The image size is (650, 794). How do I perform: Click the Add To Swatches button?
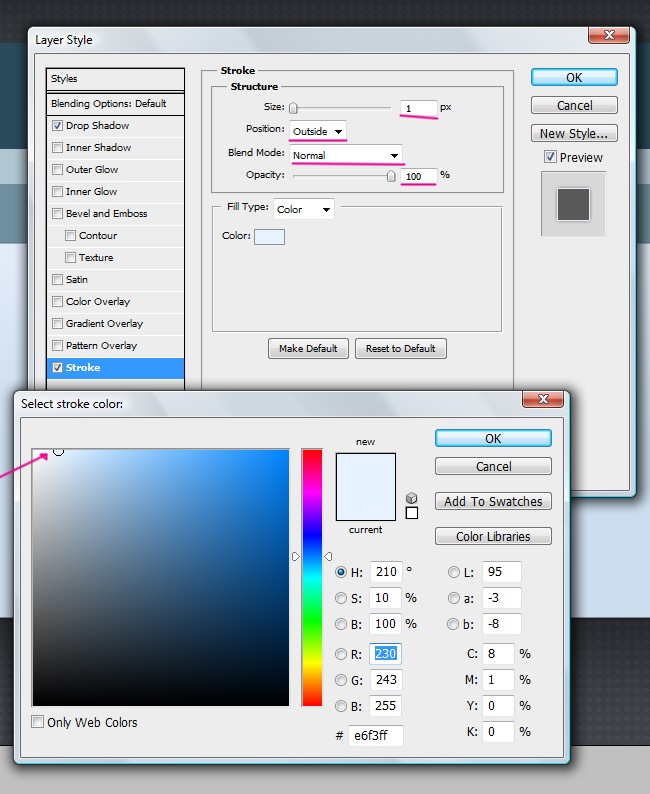click(493, 501)
